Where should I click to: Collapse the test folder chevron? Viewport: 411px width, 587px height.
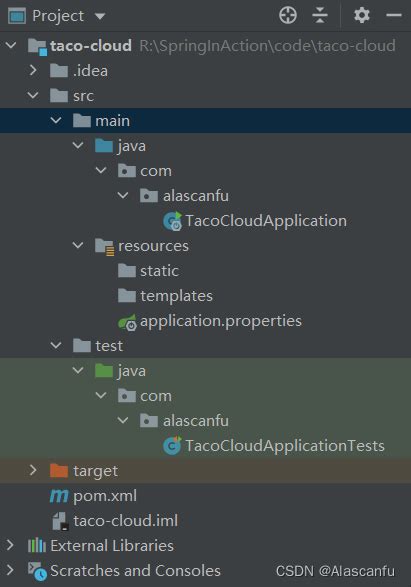[56, 345]
